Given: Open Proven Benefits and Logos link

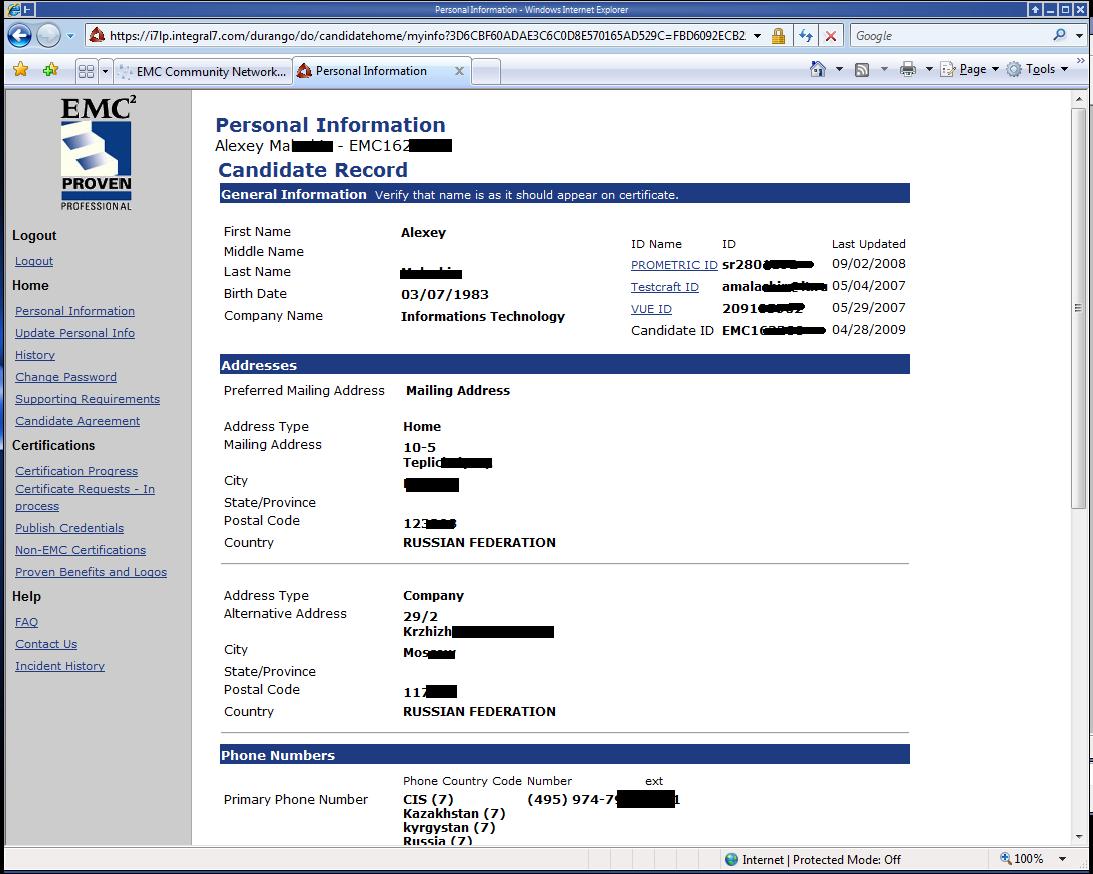Looking at the screenshot, I should [91, 572].
